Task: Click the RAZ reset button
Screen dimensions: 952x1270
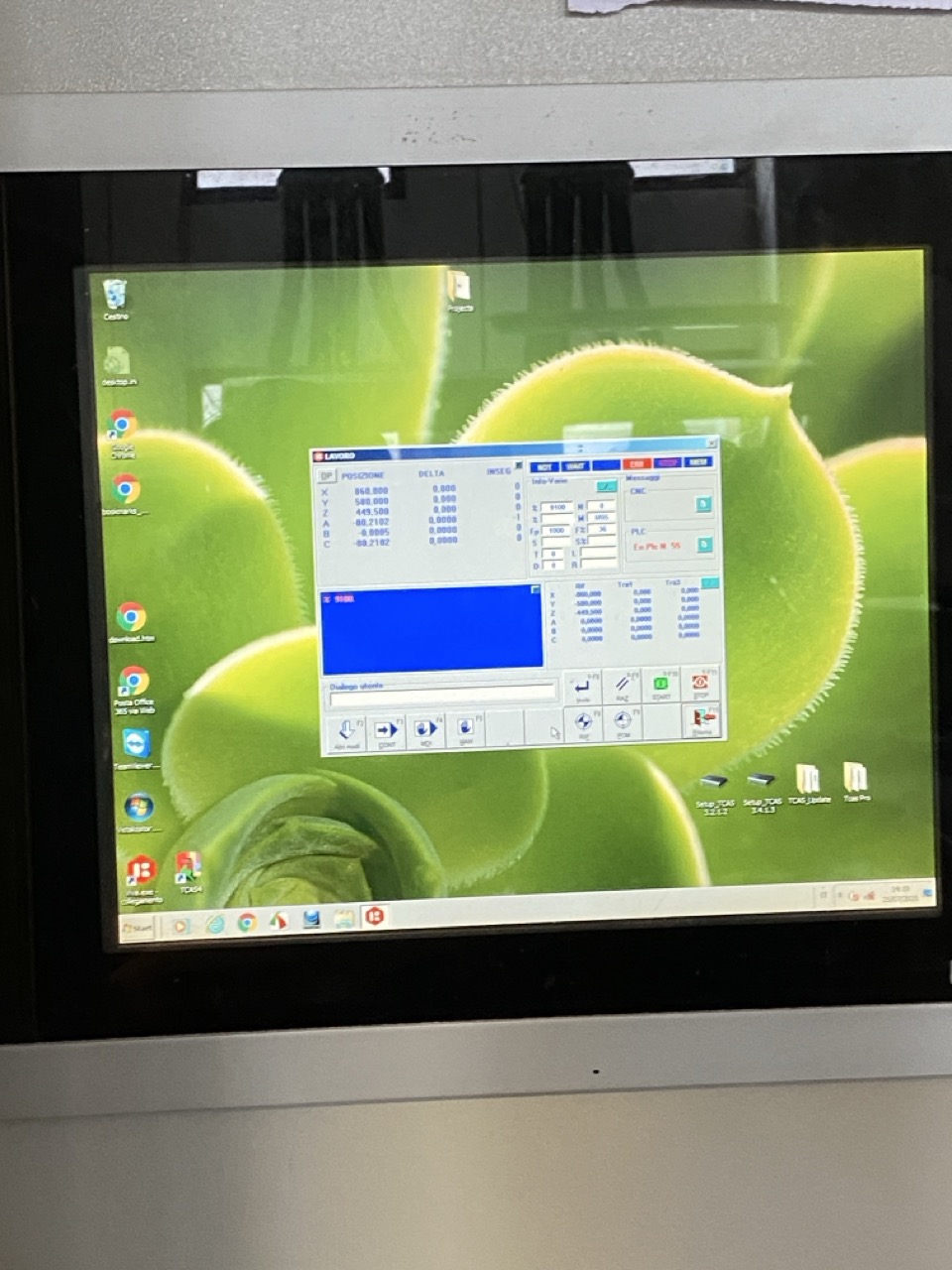Action: (x=622, y=686)
